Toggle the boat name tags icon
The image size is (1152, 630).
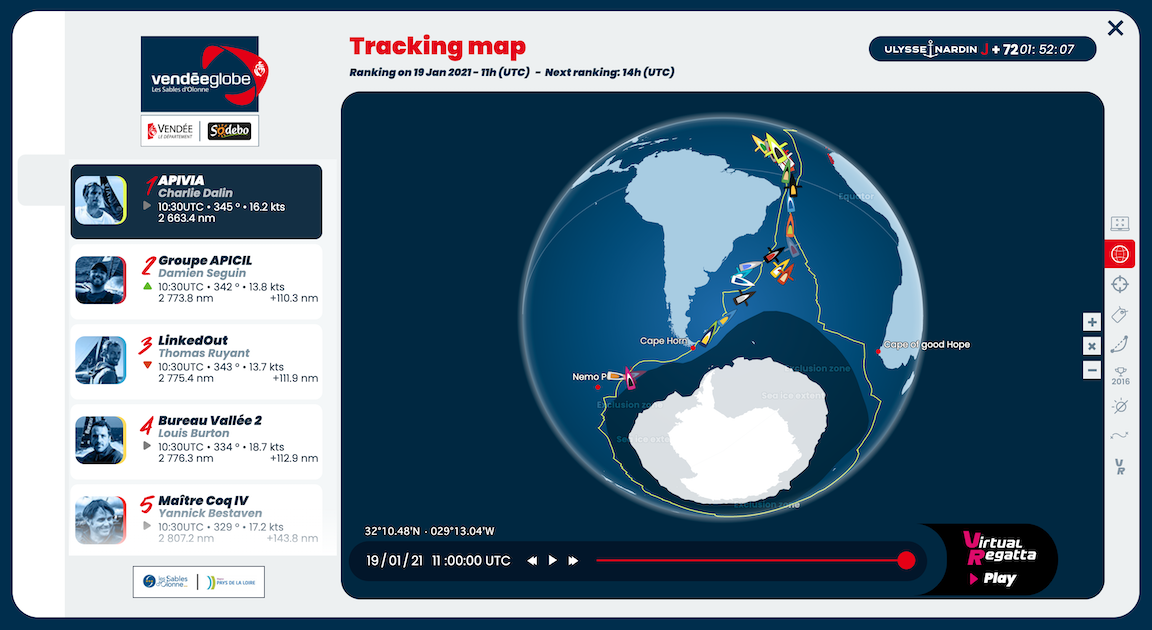pyautogui.click(x=1120, y=315)
